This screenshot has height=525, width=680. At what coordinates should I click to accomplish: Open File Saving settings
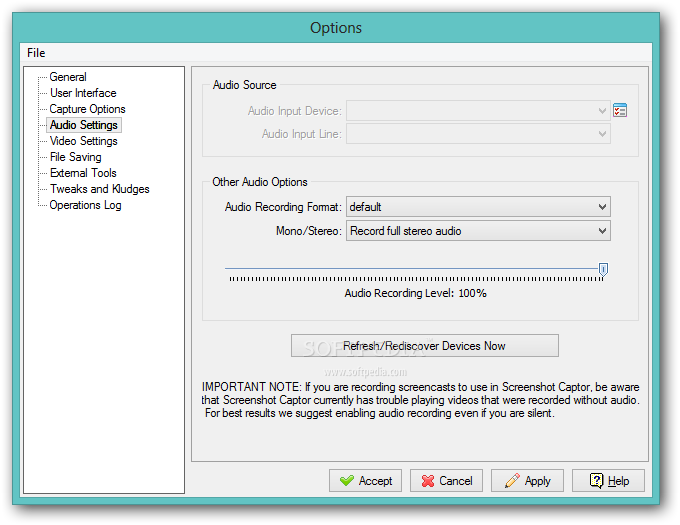coord(75,157)
